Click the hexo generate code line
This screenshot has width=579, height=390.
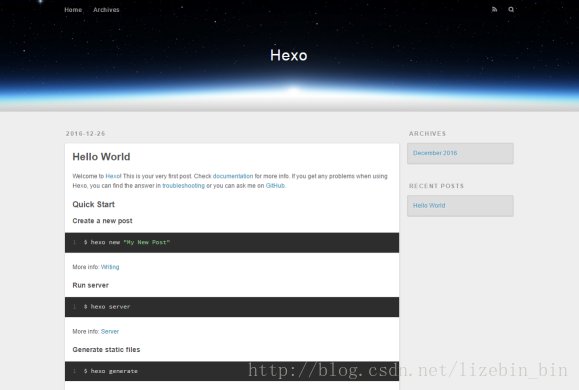click(x=110, y=371)
